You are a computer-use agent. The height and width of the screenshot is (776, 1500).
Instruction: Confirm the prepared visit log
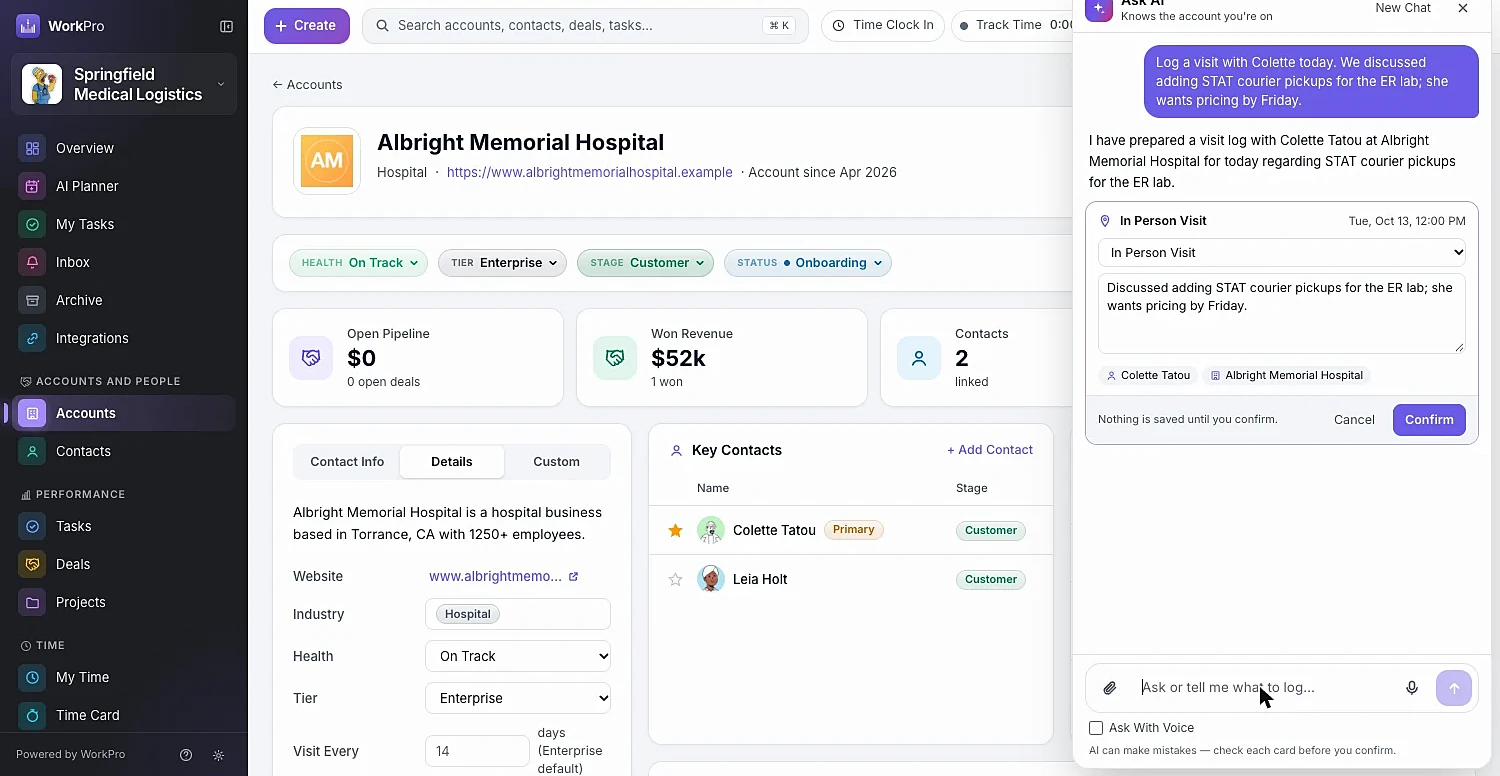(x=1429, y=420)
